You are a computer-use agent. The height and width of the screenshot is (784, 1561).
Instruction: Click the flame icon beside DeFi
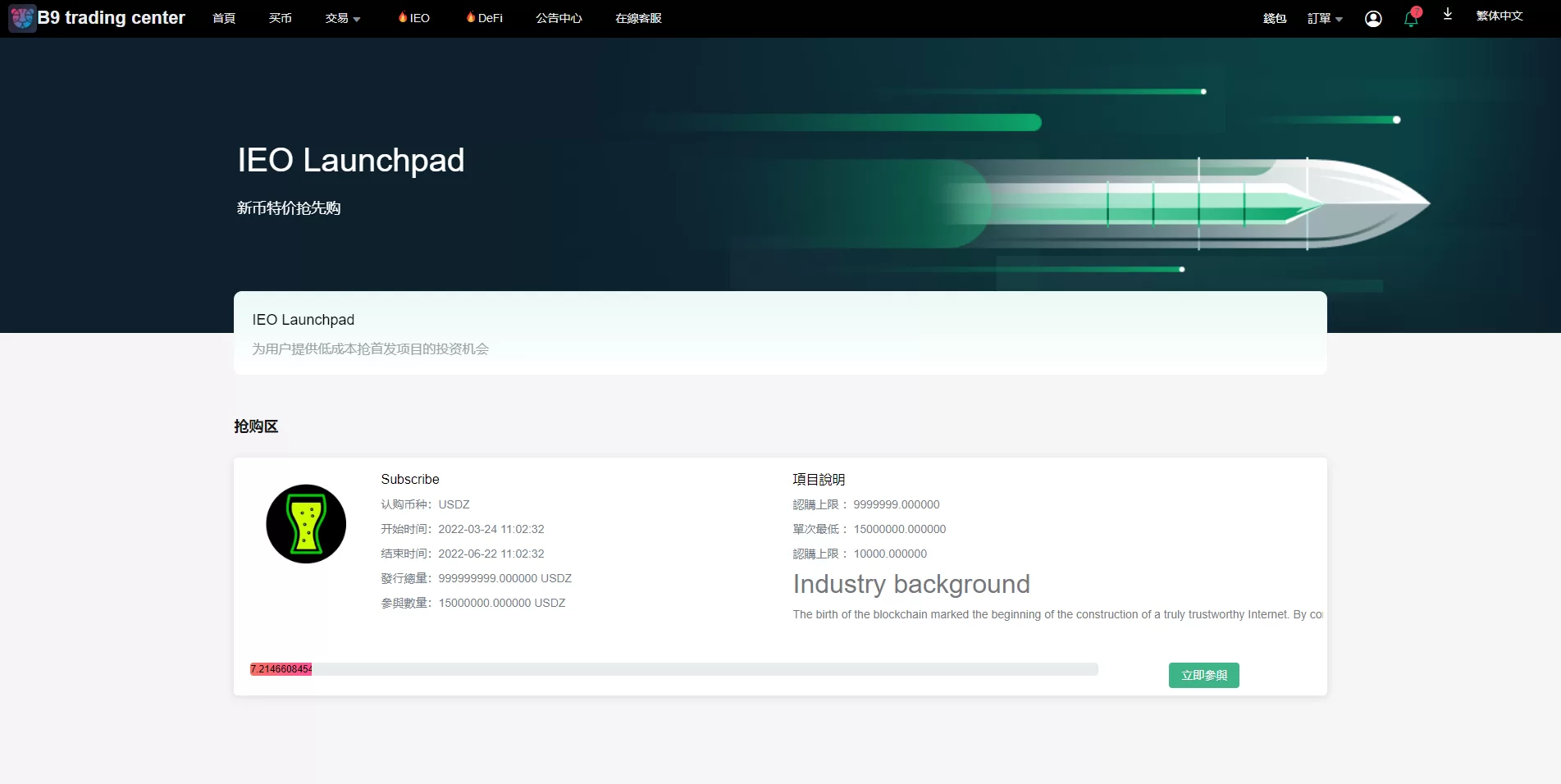(471, 17)
